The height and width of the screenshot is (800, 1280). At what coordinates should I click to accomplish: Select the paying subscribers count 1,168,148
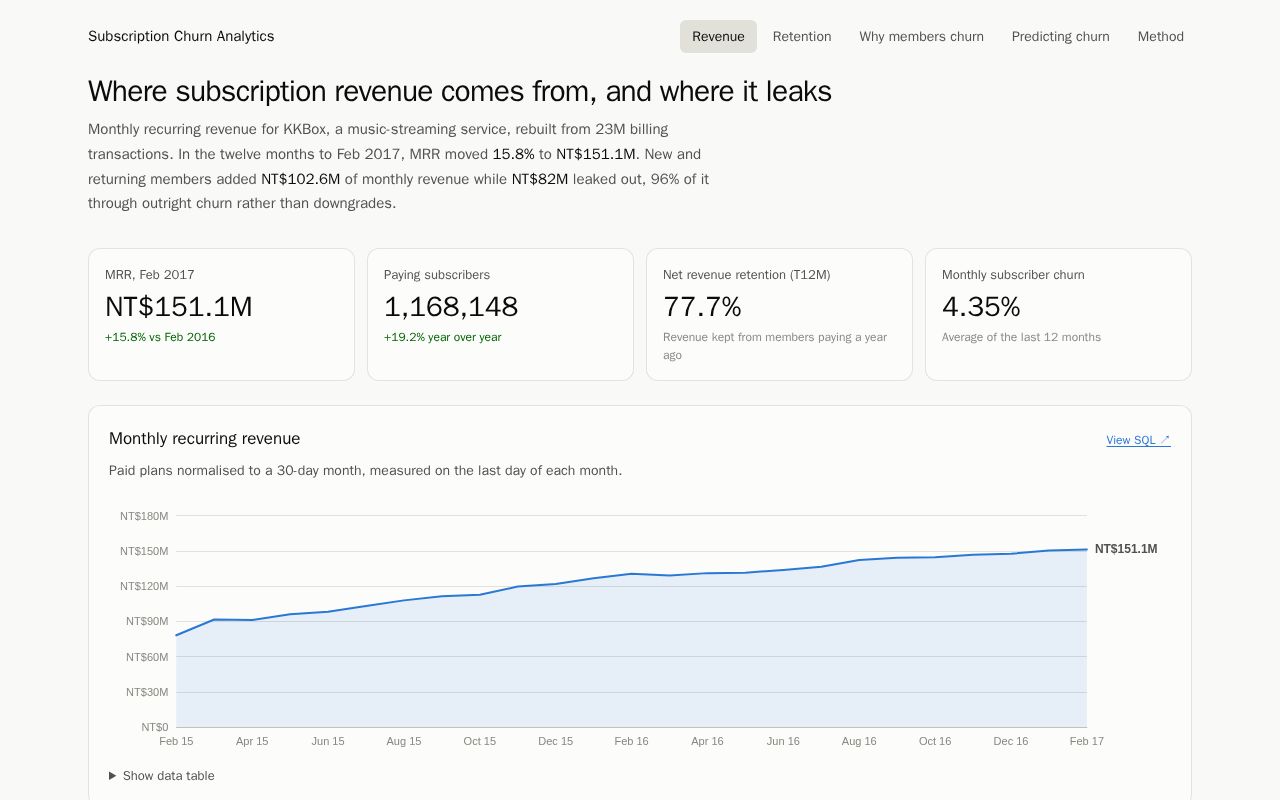pos(451,307)
